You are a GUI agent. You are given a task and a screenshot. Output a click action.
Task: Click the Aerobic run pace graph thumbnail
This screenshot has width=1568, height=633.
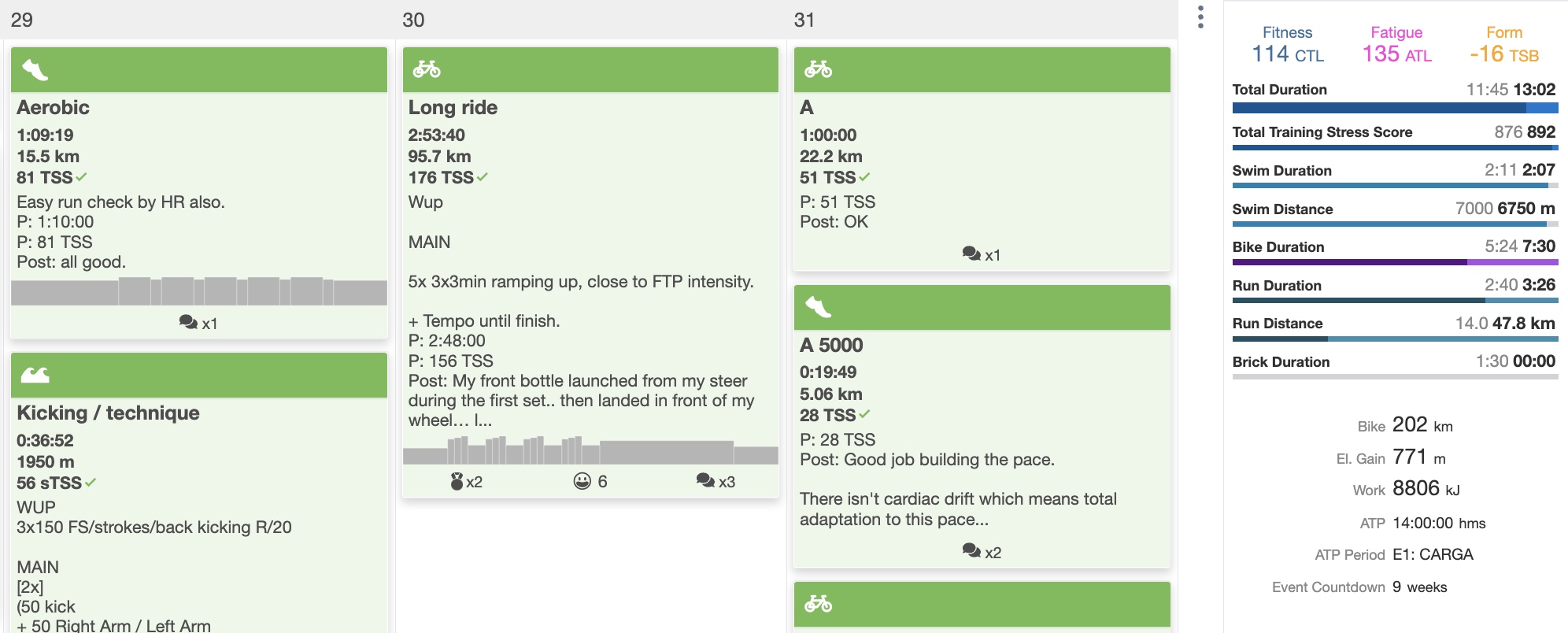199,291
